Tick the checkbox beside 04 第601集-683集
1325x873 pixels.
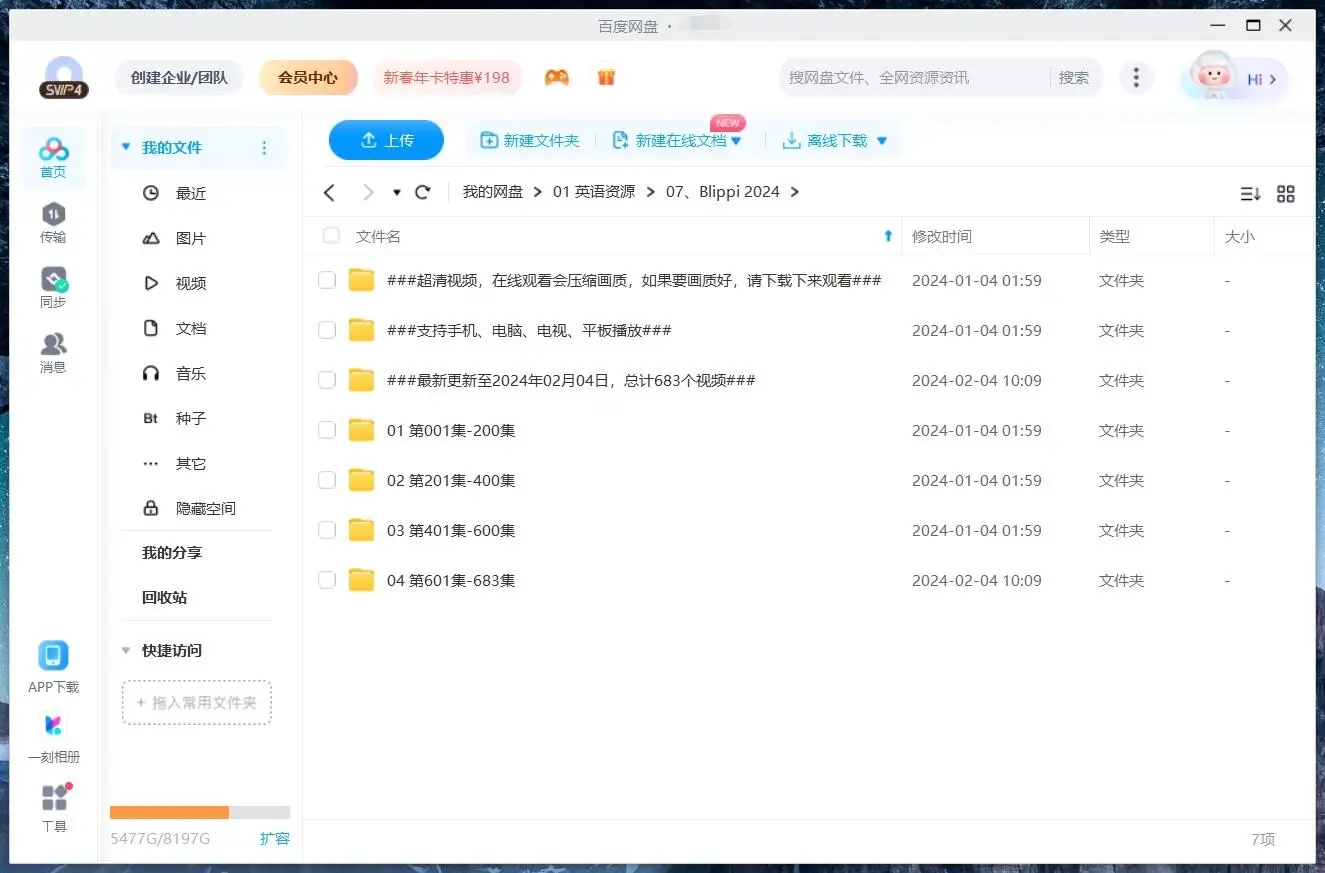coord(327,581)
